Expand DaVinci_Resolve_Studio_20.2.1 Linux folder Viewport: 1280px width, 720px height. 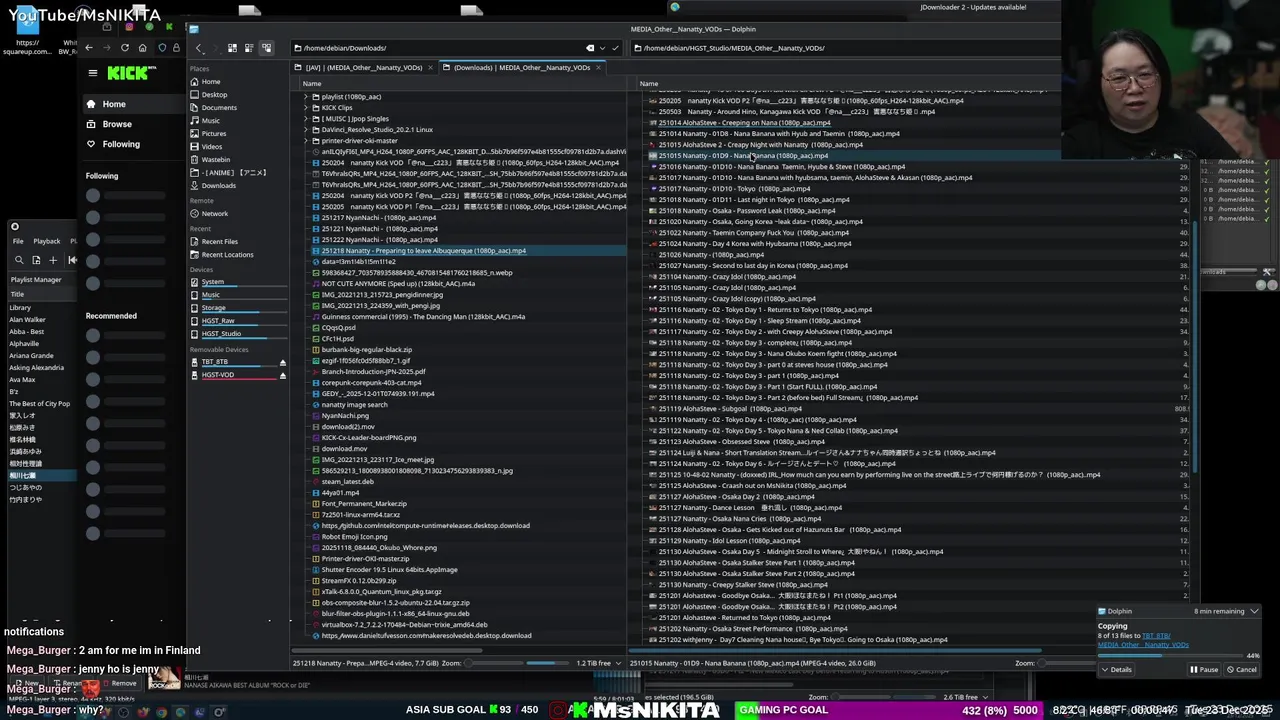point(305,130)
